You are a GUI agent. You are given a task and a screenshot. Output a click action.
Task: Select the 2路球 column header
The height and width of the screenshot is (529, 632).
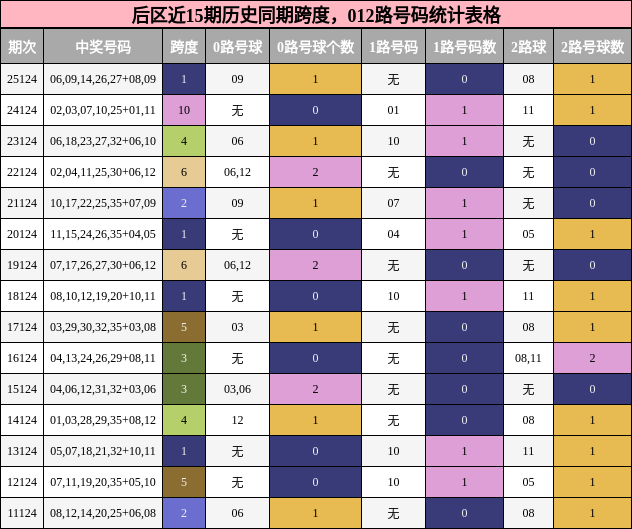[x=528, y=46]
